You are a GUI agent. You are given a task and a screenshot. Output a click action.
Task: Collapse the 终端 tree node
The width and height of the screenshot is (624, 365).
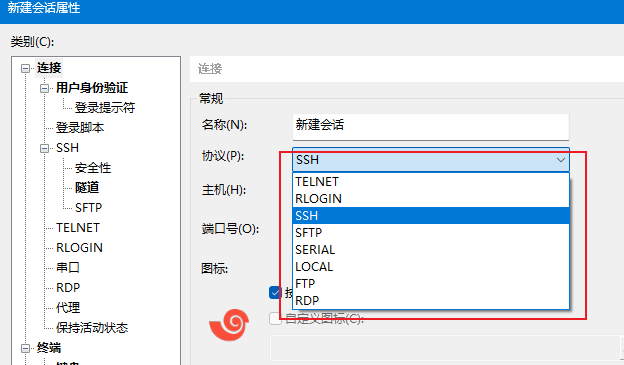pos(25,349)
